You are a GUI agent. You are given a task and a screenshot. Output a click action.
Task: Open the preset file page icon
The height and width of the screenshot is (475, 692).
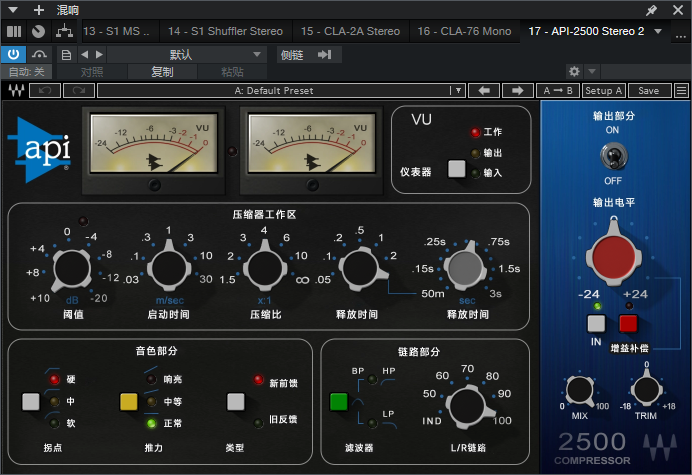[x=66, y=55]
